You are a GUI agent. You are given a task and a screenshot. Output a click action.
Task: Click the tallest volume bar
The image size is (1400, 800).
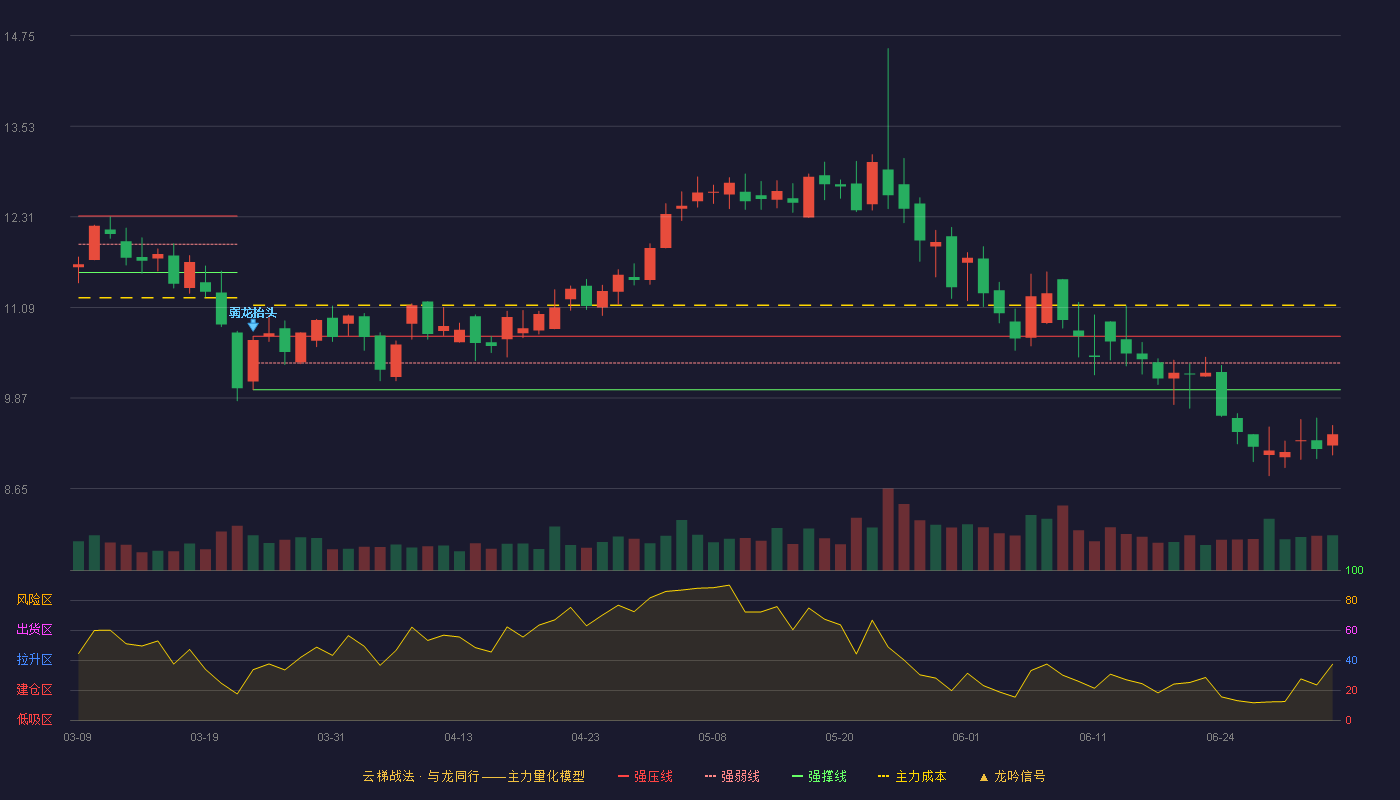[888, 529]
